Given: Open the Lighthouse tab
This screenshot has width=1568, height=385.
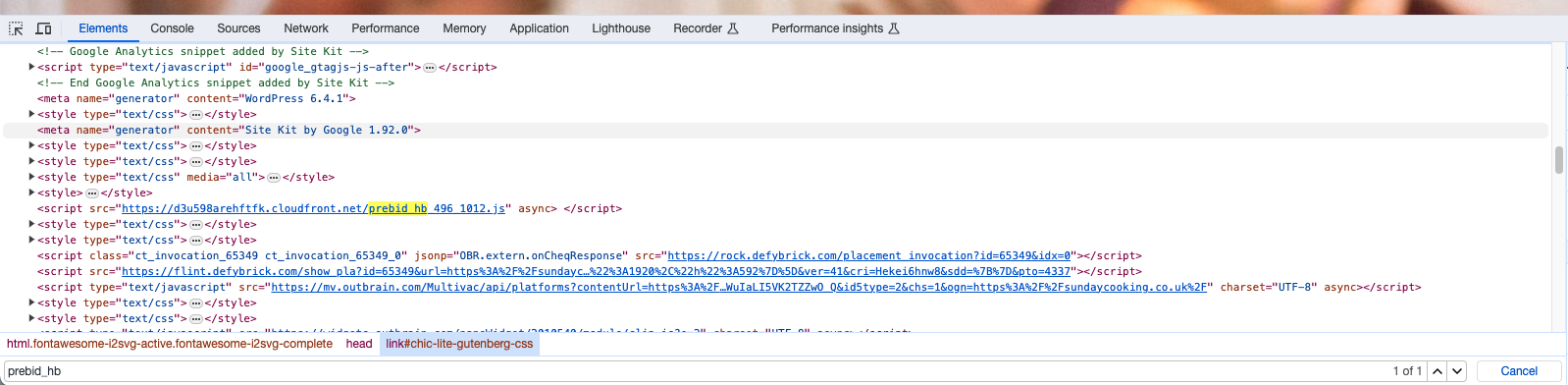Looking at the screenshot, I should 621,28.
